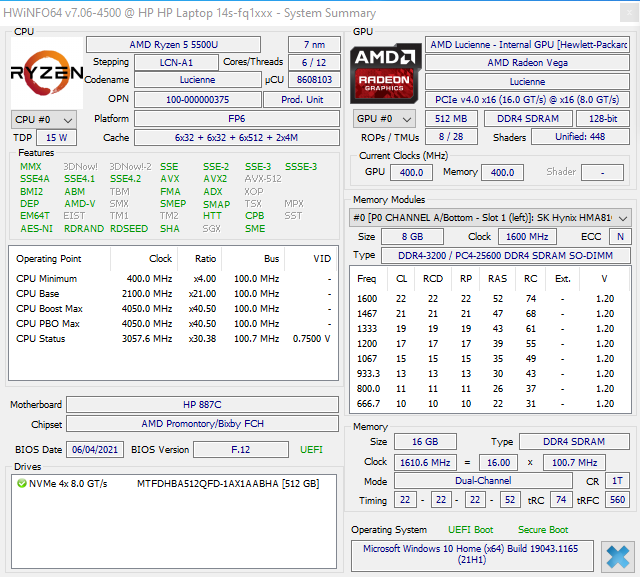Click the 6 / 12 cores/threads value
The height and width of the screenshot is (577, 640).
pyautogui.click(x=314, y=62)
